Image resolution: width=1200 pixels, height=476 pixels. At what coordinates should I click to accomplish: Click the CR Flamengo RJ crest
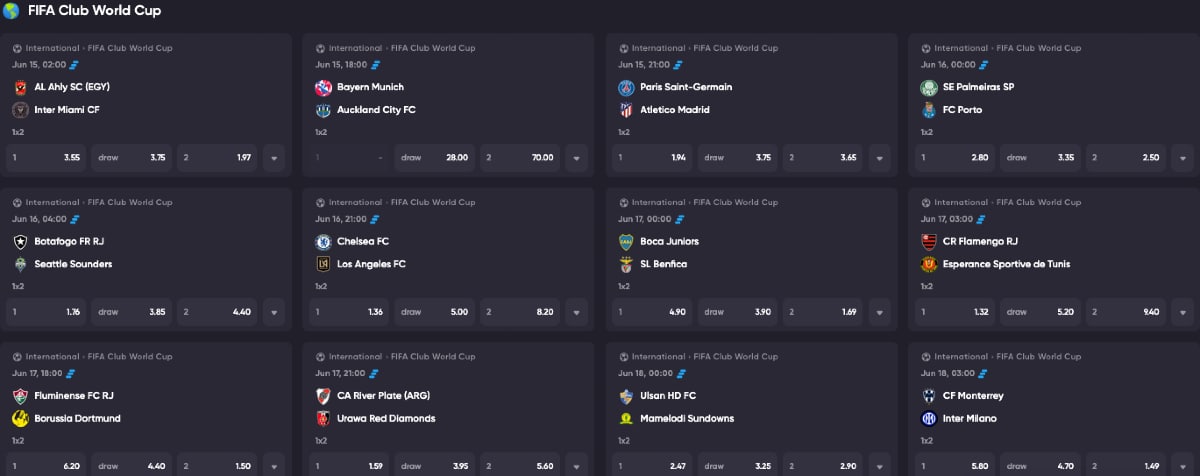pos(929,241)
